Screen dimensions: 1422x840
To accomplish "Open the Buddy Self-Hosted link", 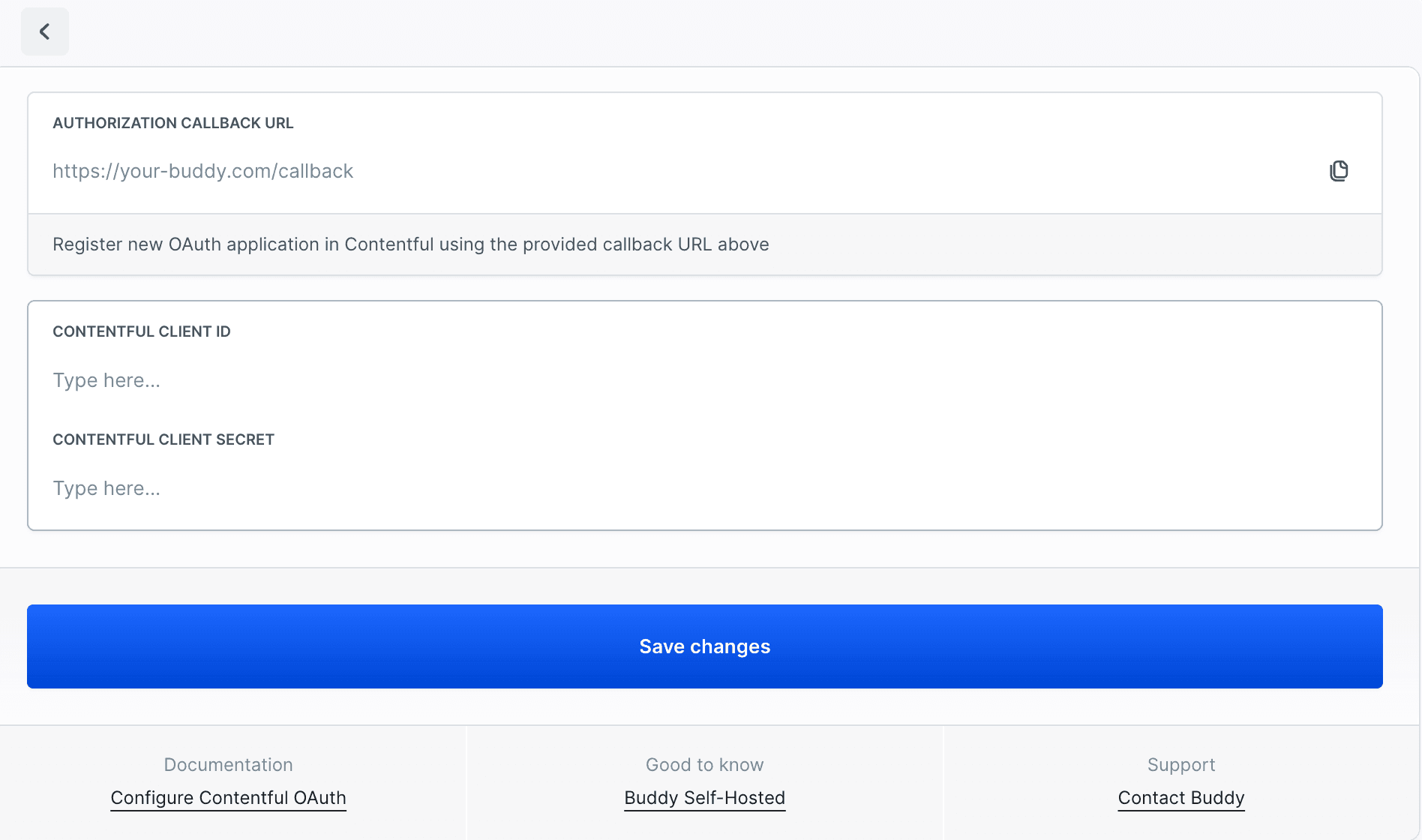I will pyautogui.click(x=704, y=798).
